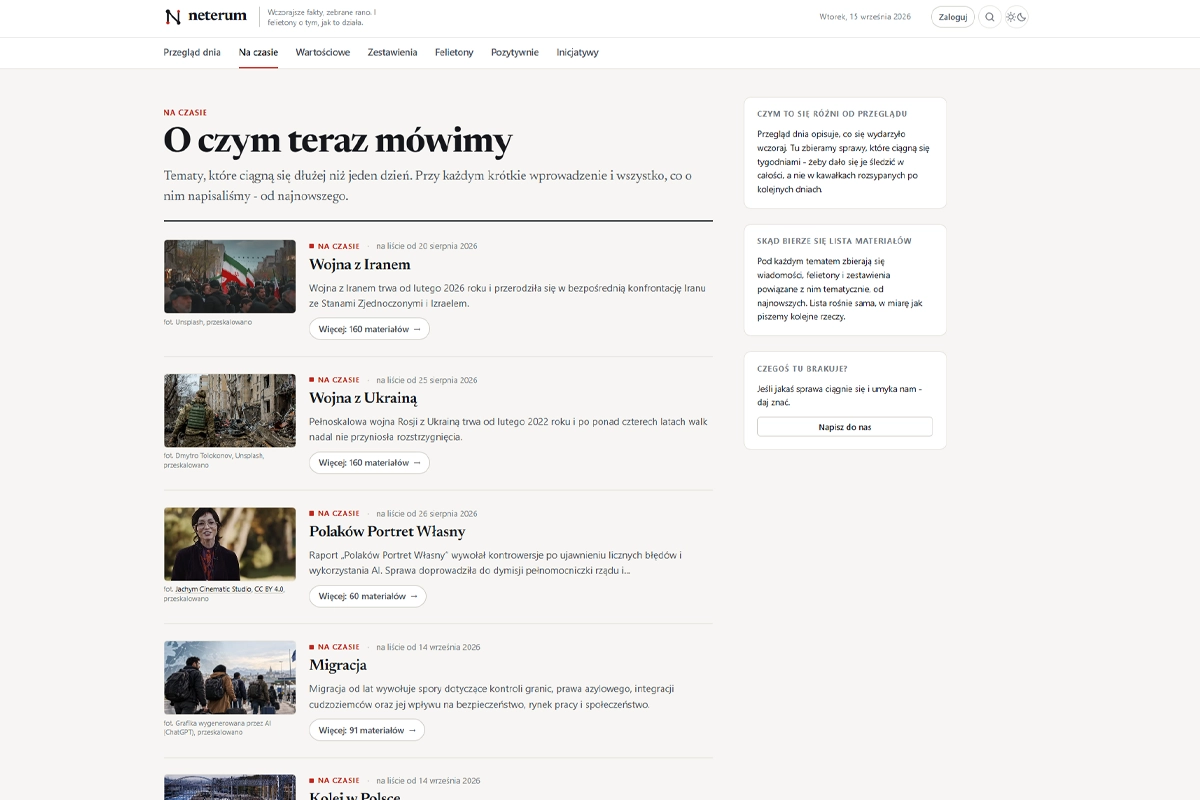This screenshot has height=800, width=1200.
Task: Click the heading O czym teraz mówimy
Action: (x=338, y=140)
